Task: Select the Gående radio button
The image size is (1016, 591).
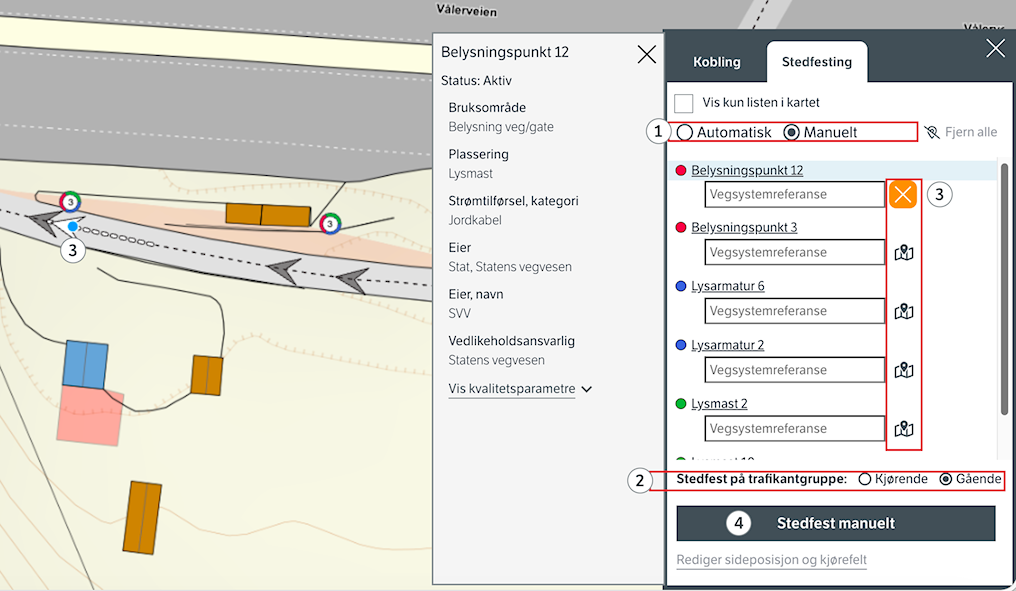Action: (x=946, y=480)
